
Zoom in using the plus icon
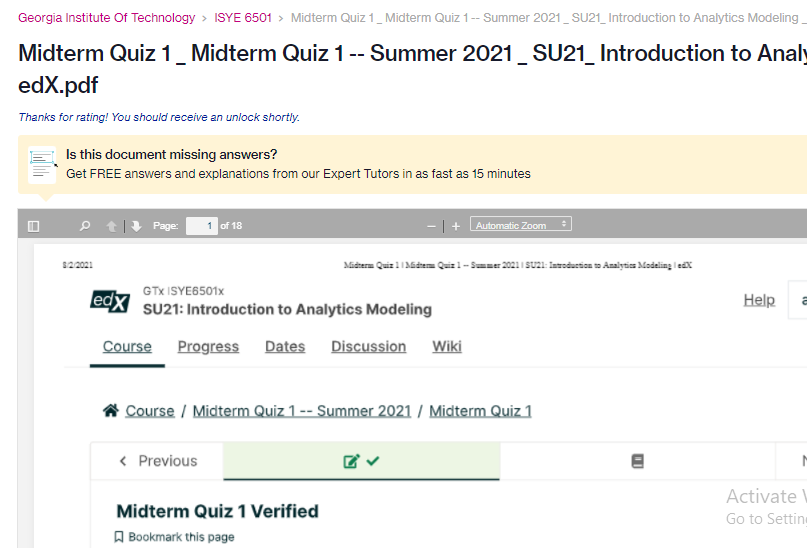pyautogui.click(x=455, y=226)
